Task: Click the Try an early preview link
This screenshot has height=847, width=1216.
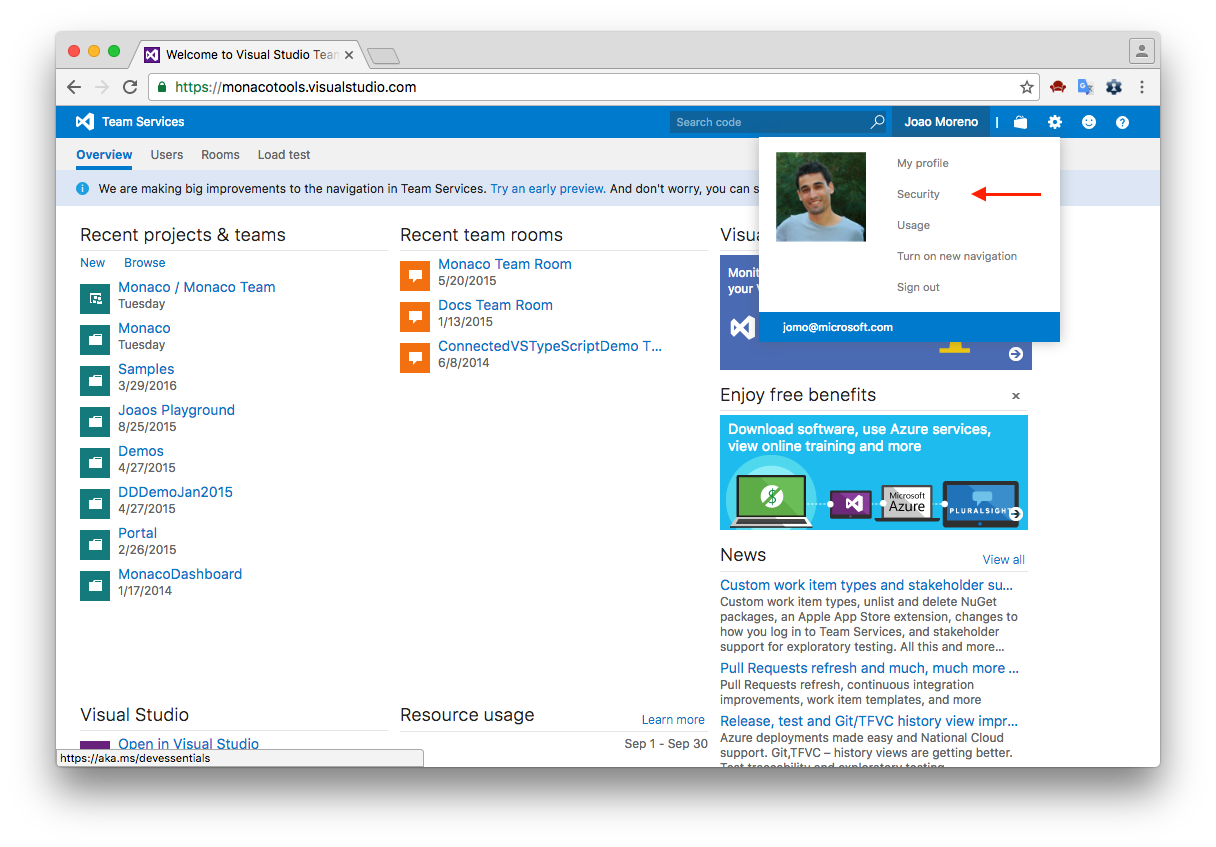Action: (x=547, y=188)
